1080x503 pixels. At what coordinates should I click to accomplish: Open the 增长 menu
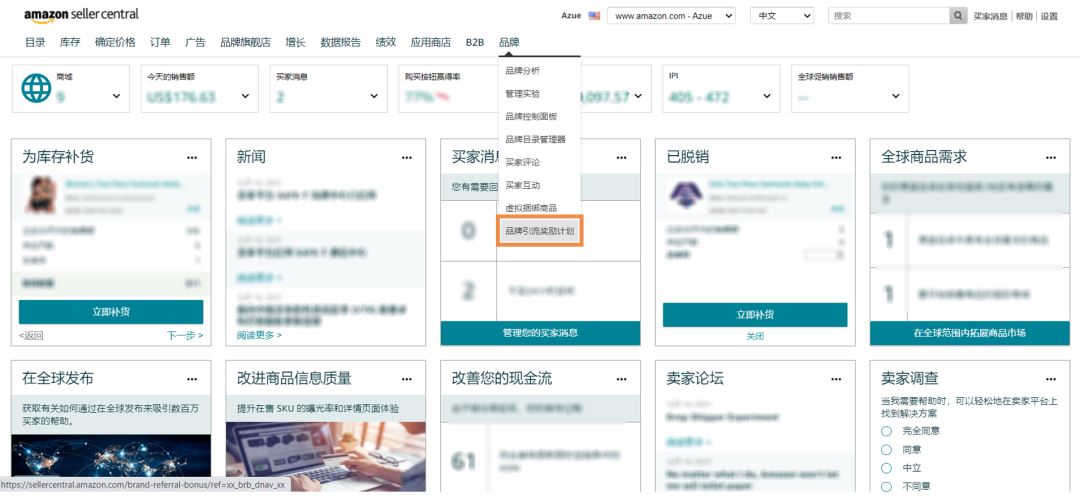pyautogui.click(x=295, y=43)
